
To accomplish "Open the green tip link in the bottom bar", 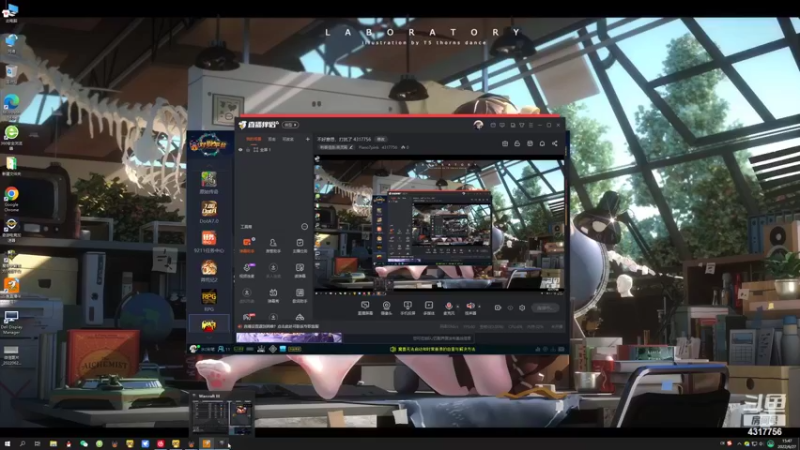I will (x=433, y=349).
